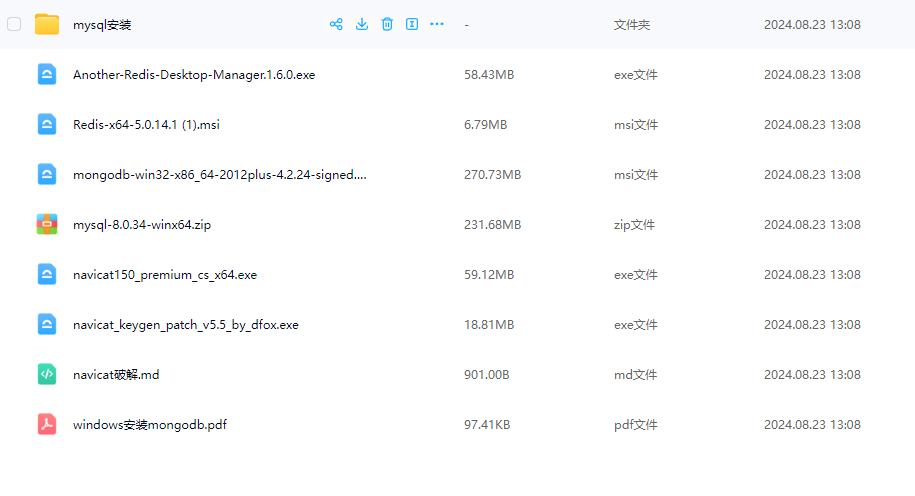Download the mysql安装 folder
915x496 pixels.
[x=362, y=24]
